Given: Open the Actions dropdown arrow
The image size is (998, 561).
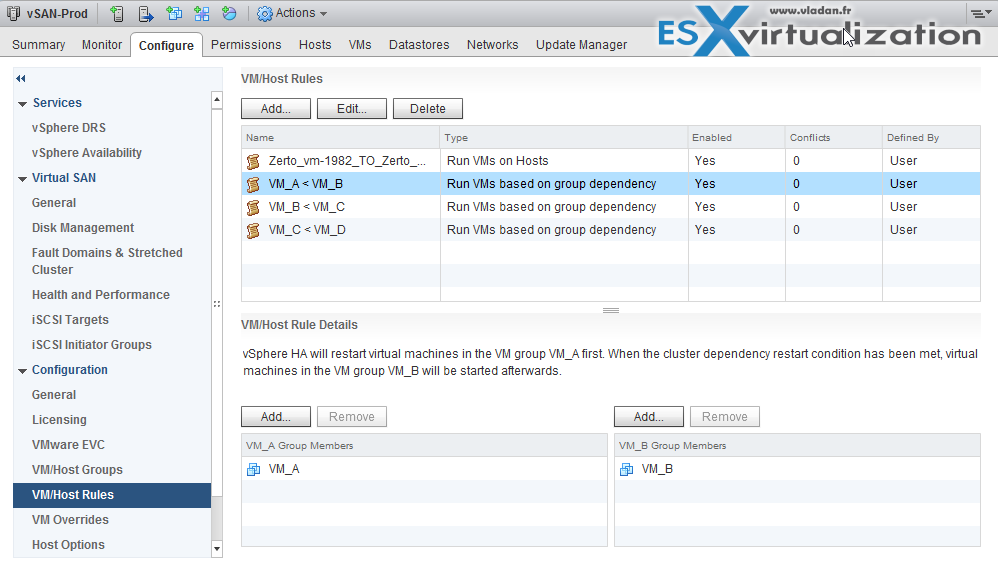Looking at the screenshot, I should tap(323, 14).
